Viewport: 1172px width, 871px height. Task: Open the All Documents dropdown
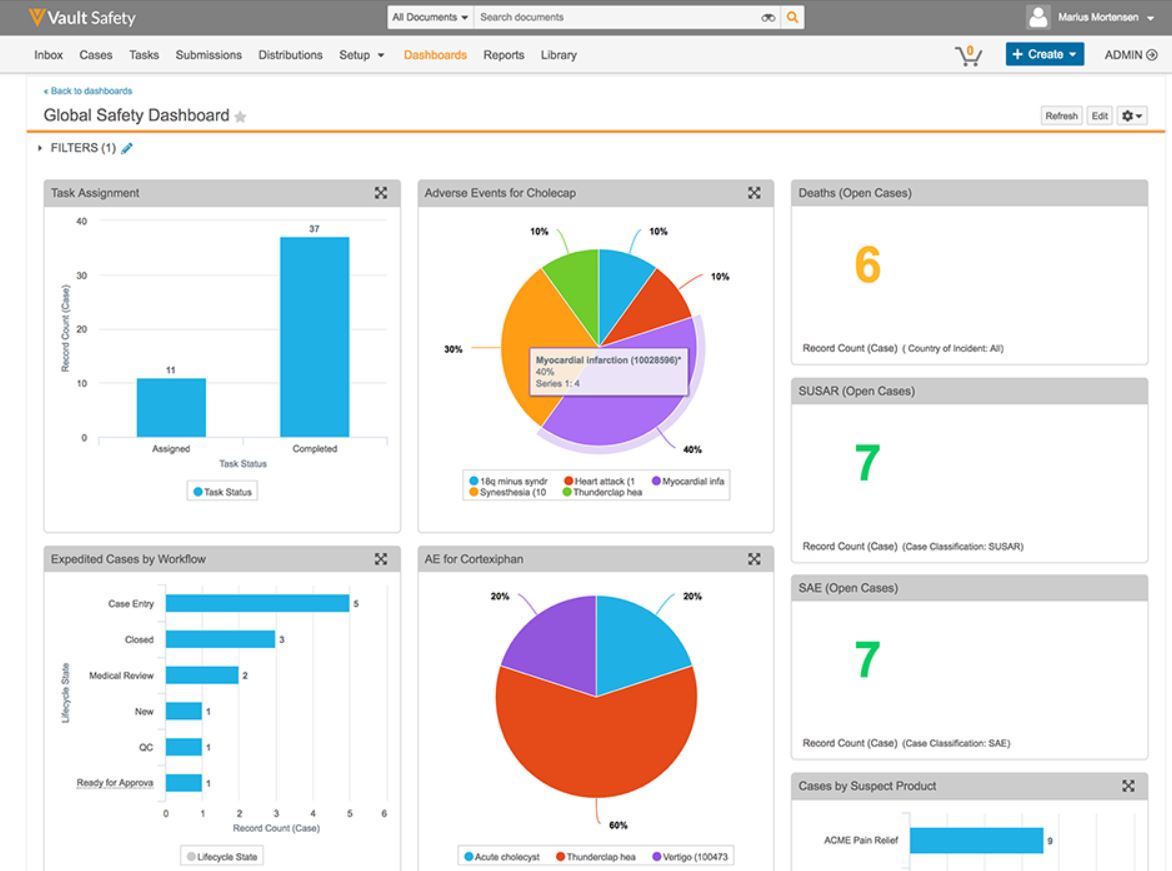tap(430, 17)
